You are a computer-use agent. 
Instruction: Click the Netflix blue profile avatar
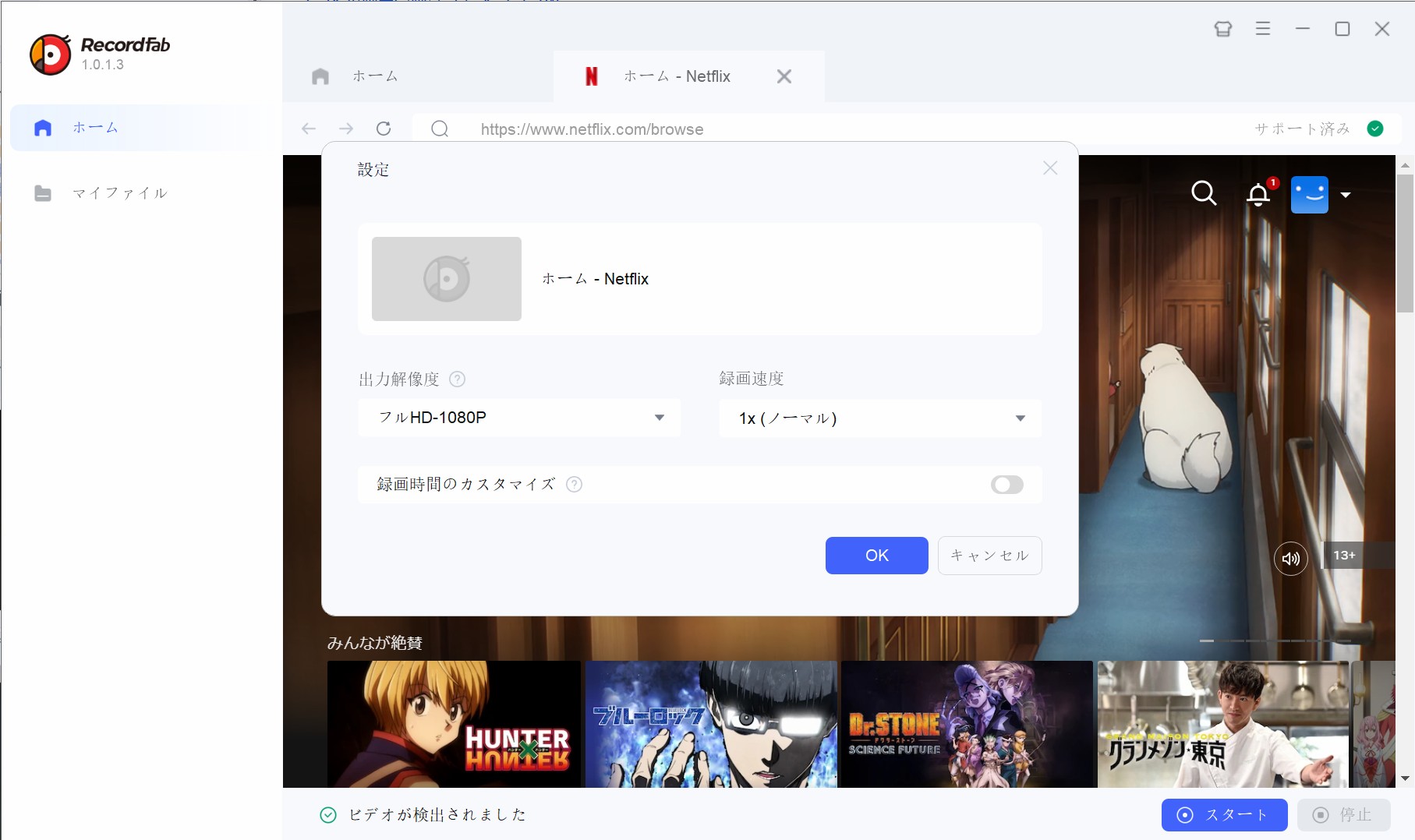point(1310,195)
